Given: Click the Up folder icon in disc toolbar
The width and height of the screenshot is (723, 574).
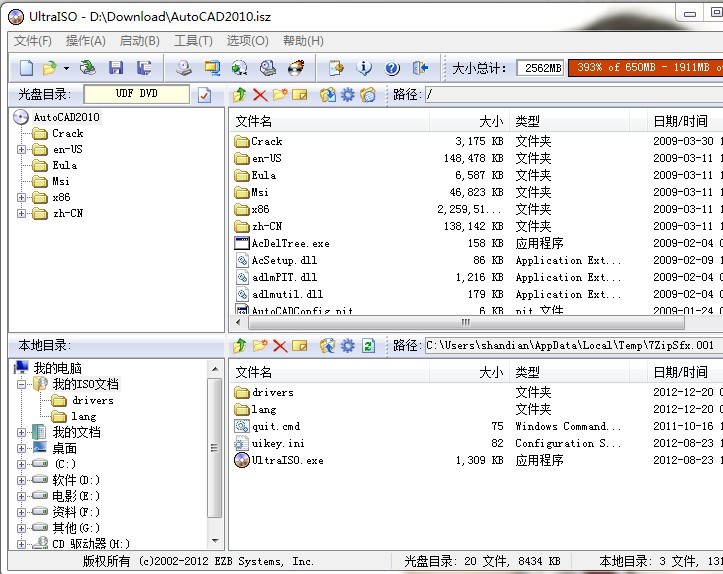Looking at the screenshot, I should [x=239, y=95].
